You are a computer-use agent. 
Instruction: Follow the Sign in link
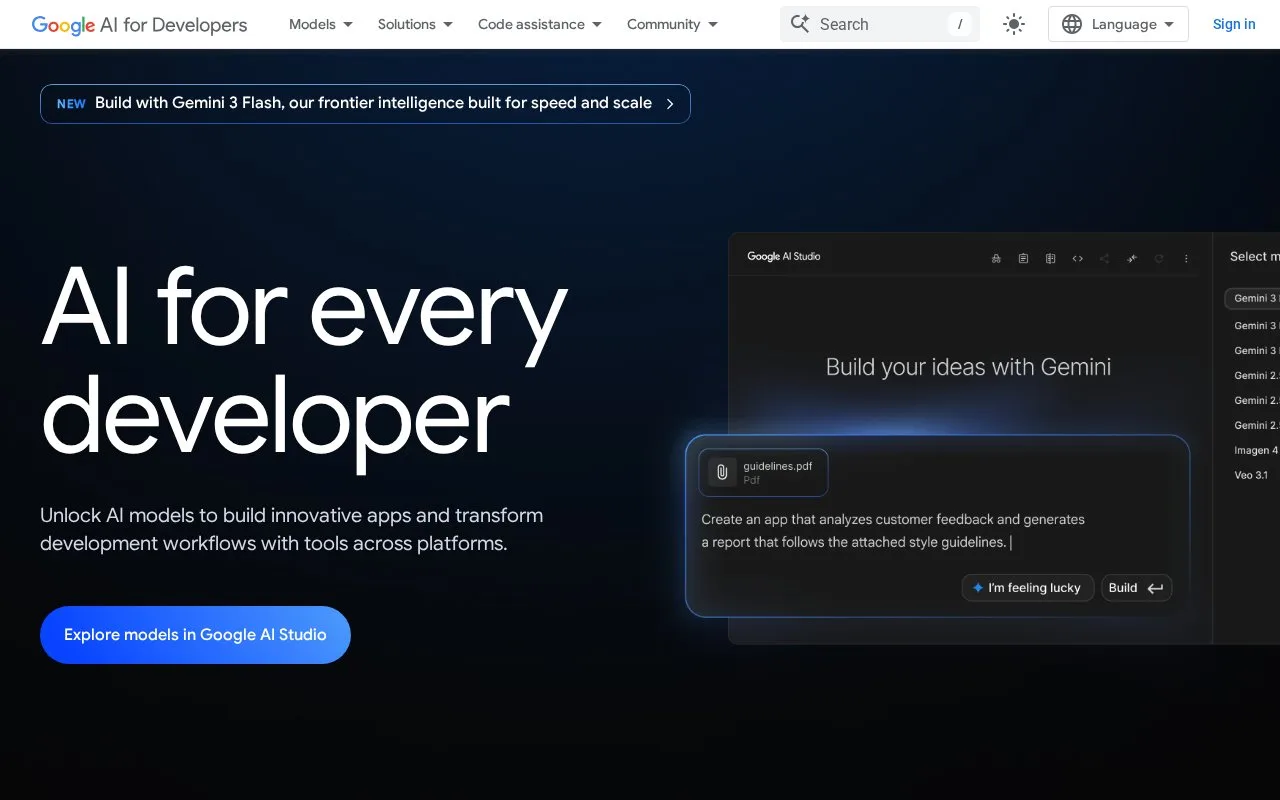pyautogui.click(x=1234, y=24)
